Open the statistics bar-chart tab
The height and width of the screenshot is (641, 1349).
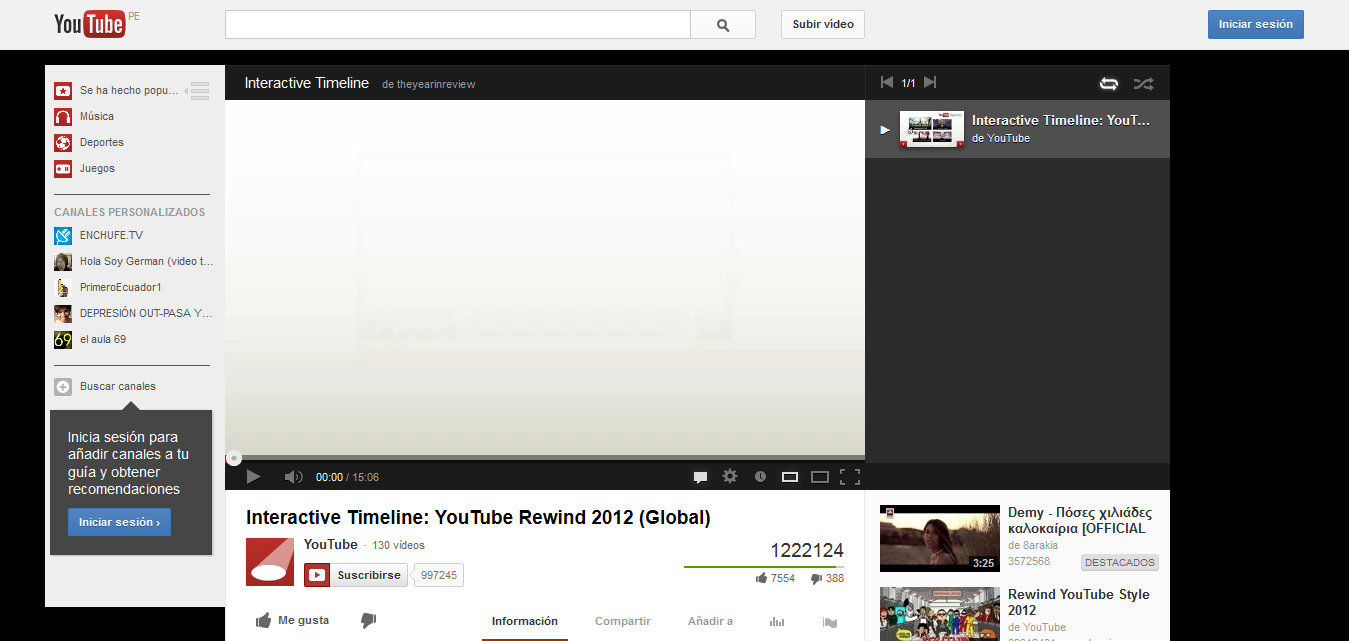777,621
